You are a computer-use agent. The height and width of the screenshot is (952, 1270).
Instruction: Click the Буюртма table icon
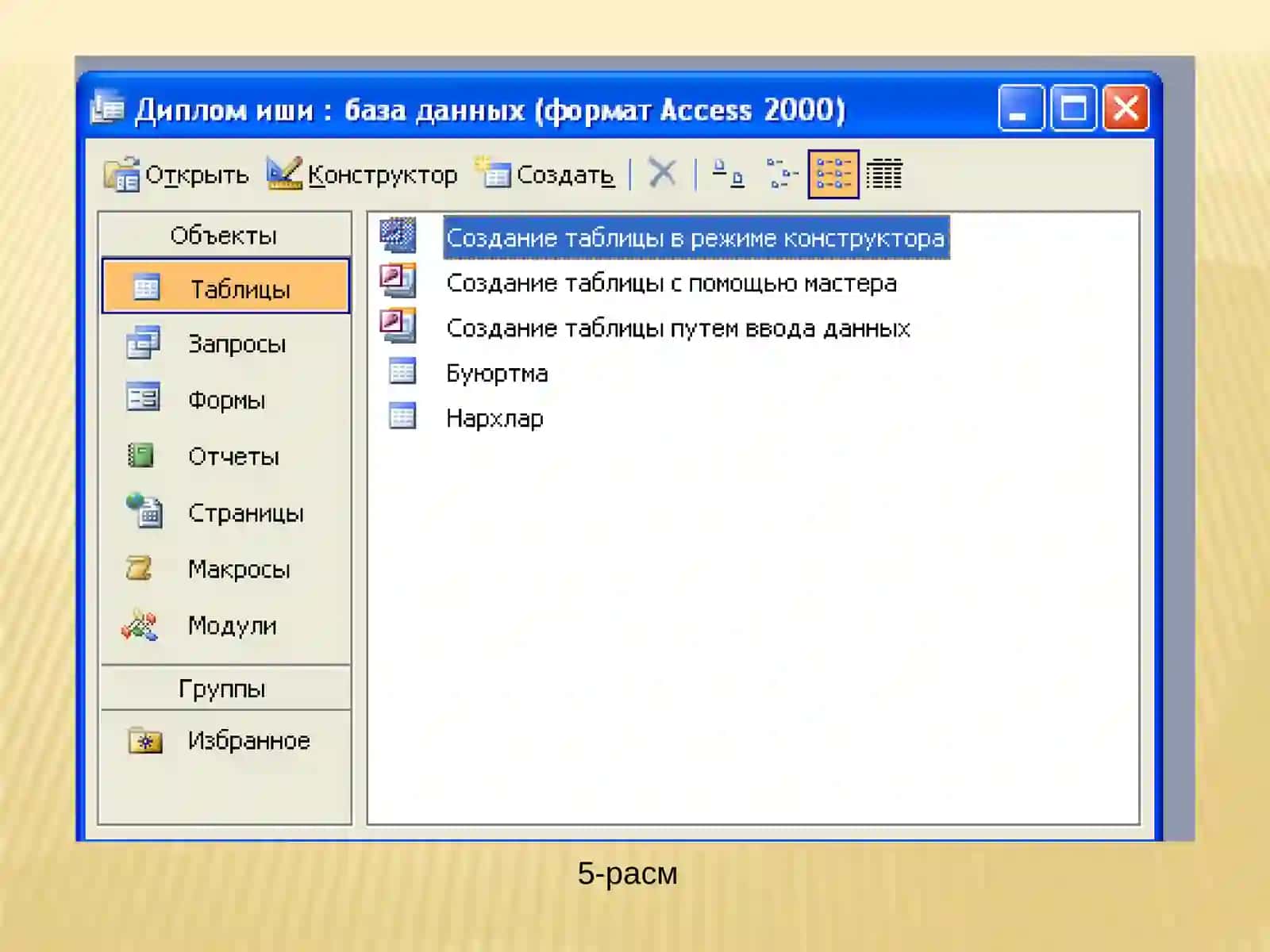point(402,370)
